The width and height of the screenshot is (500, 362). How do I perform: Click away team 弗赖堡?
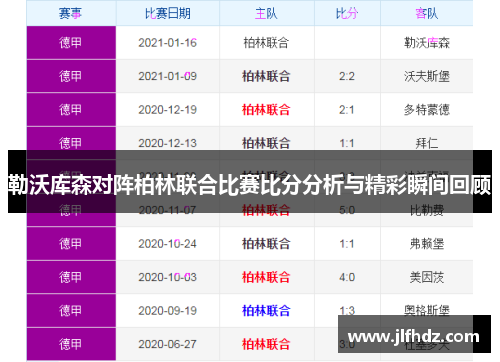tap(427, 244)
